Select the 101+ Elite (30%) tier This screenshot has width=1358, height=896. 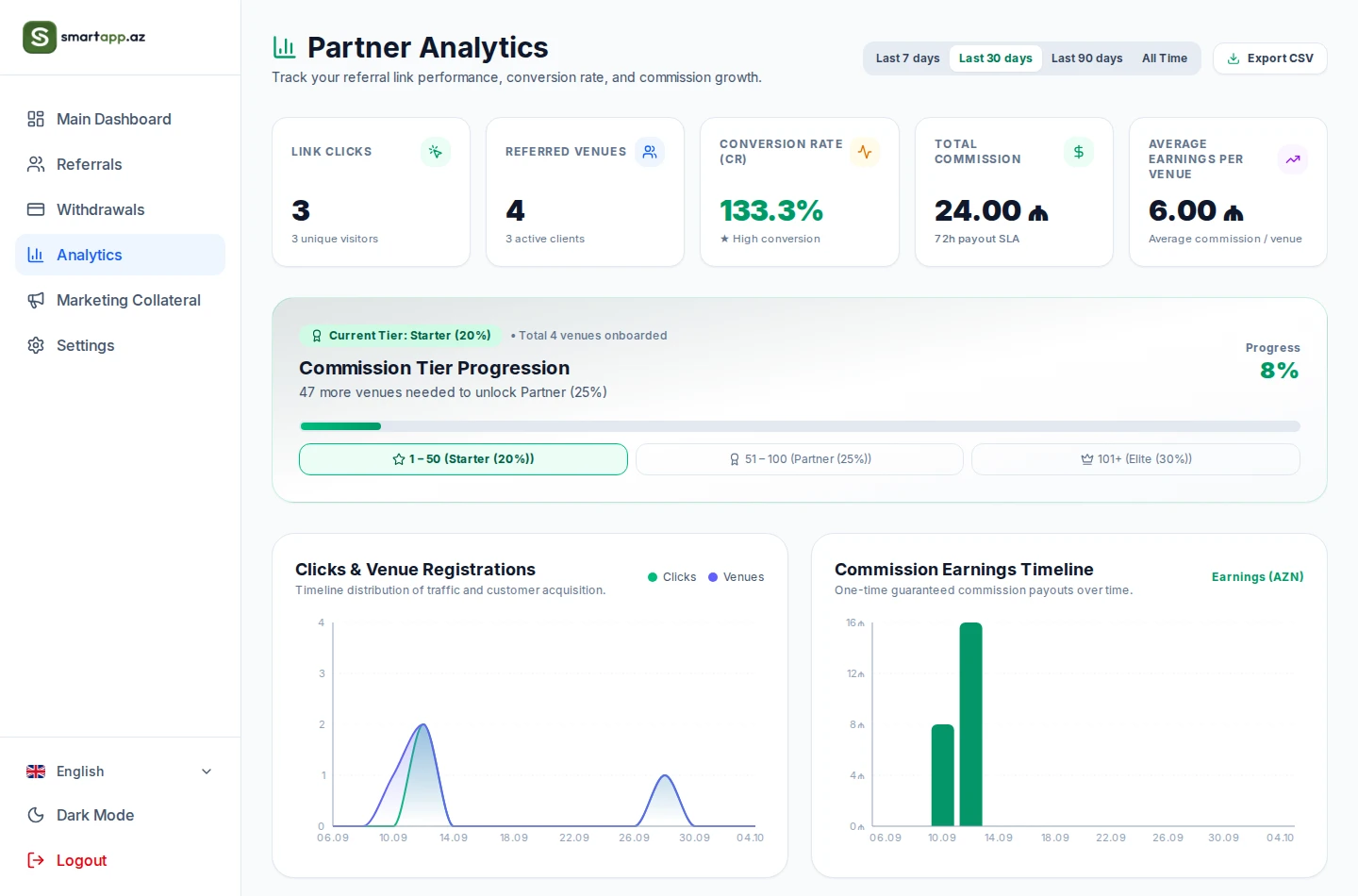pyautogui.click(x=1135, y=459)
